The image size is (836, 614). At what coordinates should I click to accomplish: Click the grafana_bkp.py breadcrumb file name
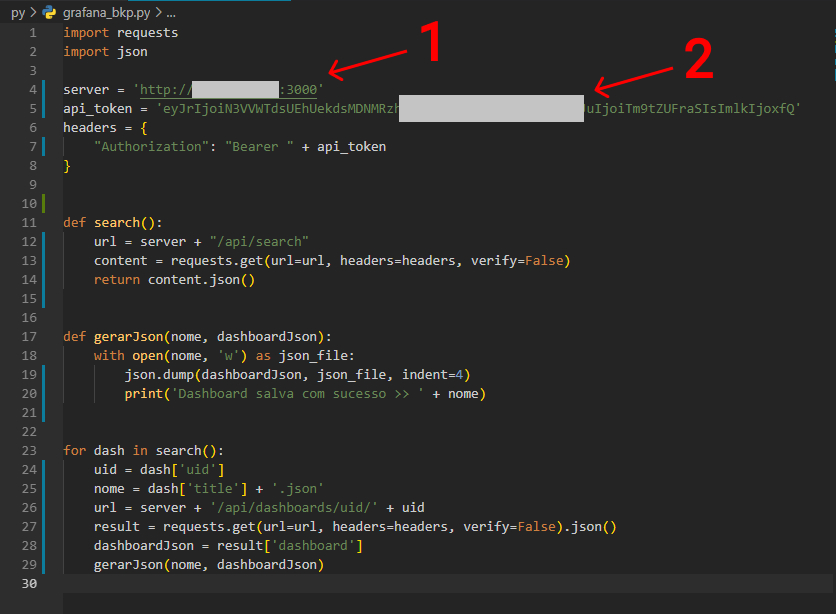[106, 13]
